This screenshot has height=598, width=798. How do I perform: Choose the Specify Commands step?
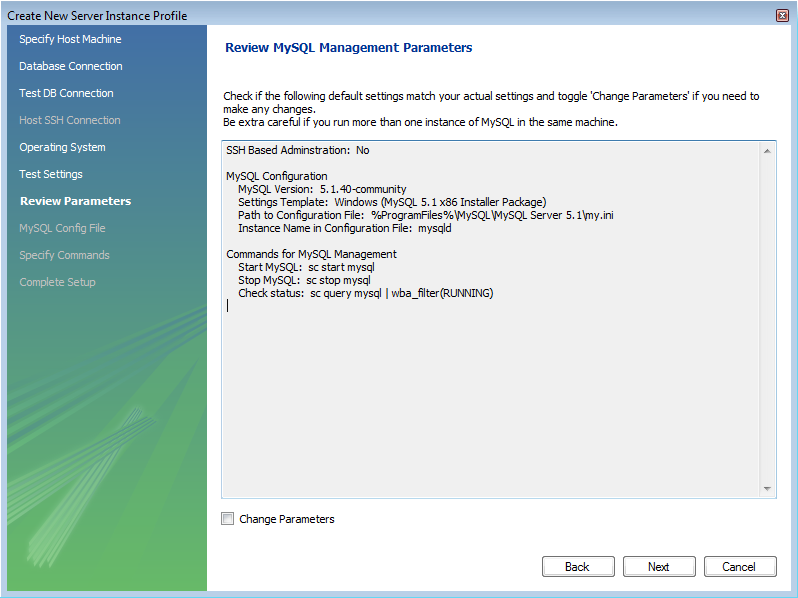pos(64,255)
